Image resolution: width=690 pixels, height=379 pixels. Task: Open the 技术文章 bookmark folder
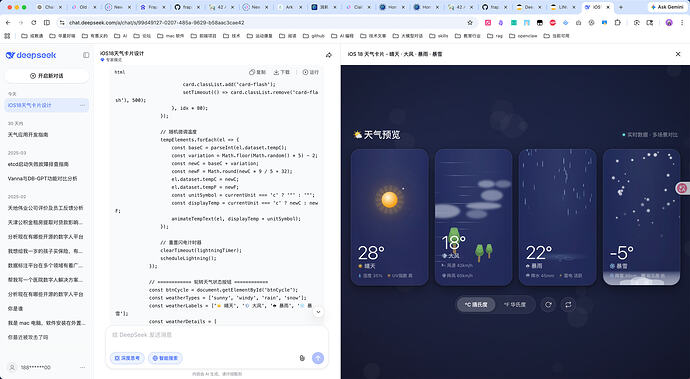(373, 36)
